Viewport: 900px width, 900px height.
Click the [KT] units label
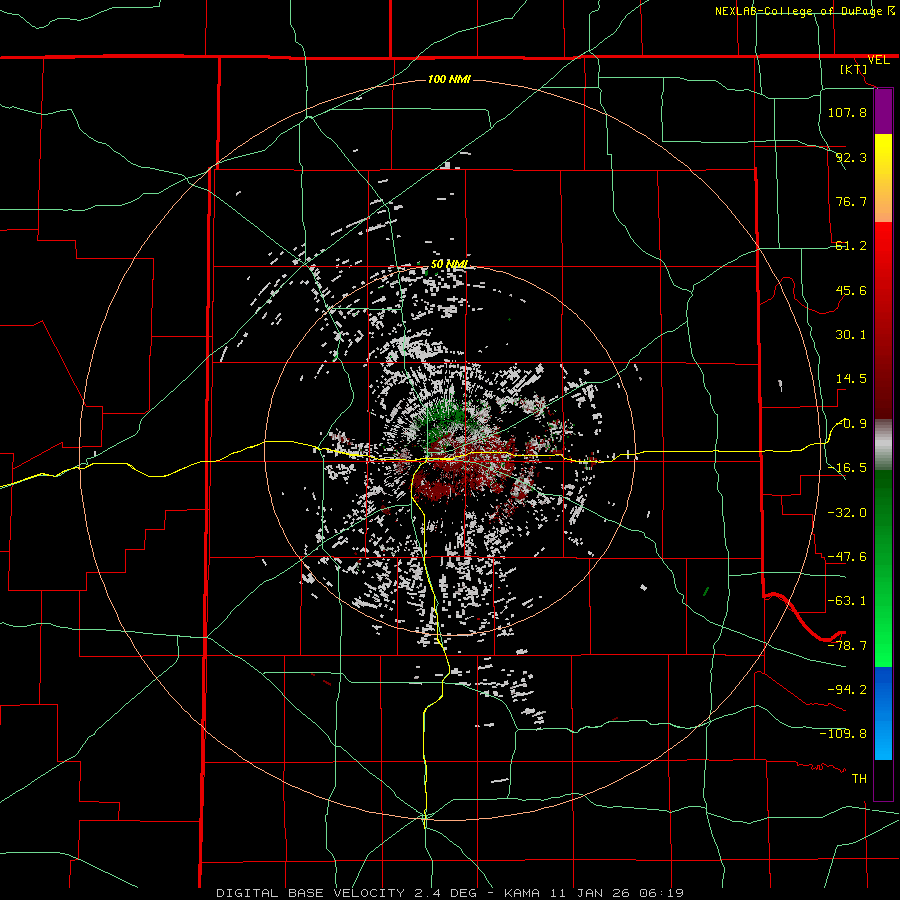coord(854,69)
